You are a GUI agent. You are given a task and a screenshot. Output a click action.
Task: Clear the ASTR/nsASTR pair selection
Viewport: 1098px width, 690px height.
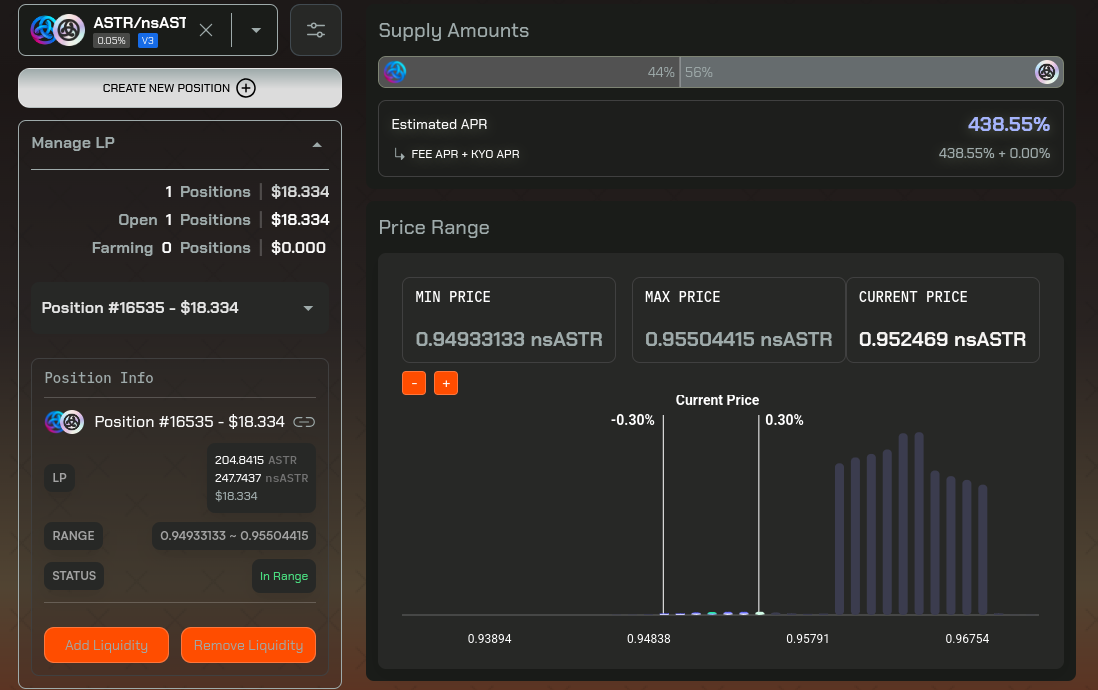click(x=206, y=30)
